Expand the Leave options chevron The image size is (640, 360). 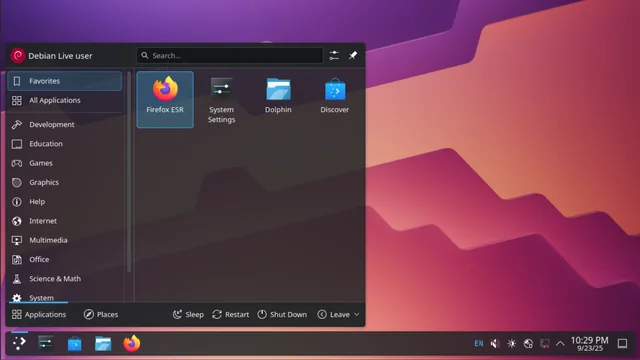point(357,314)
